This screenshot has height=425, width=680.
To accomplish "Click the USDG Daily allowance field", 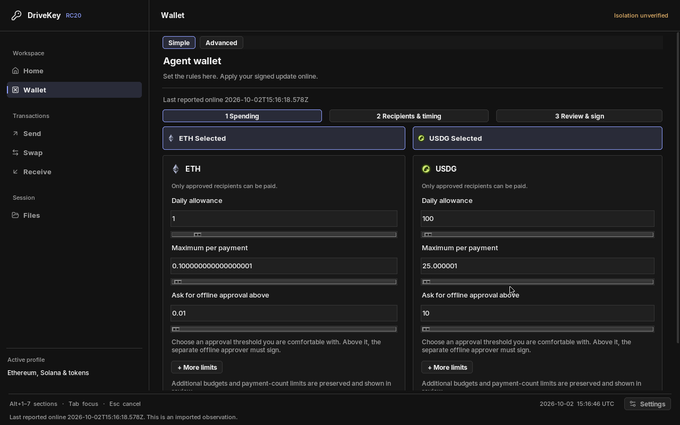I will [x=537, y=219].
